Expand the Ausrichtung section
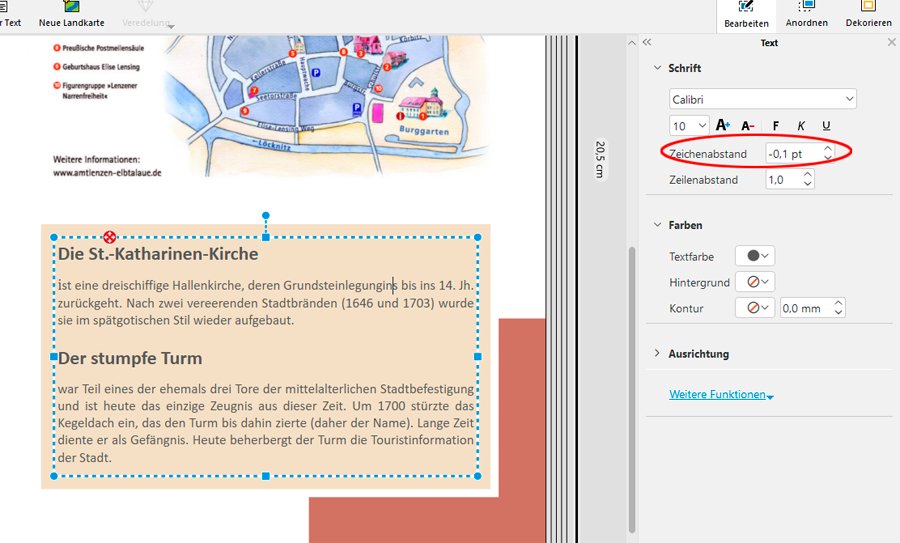The height and width of the screenshot is (543, 900). [x=657, y=353]
